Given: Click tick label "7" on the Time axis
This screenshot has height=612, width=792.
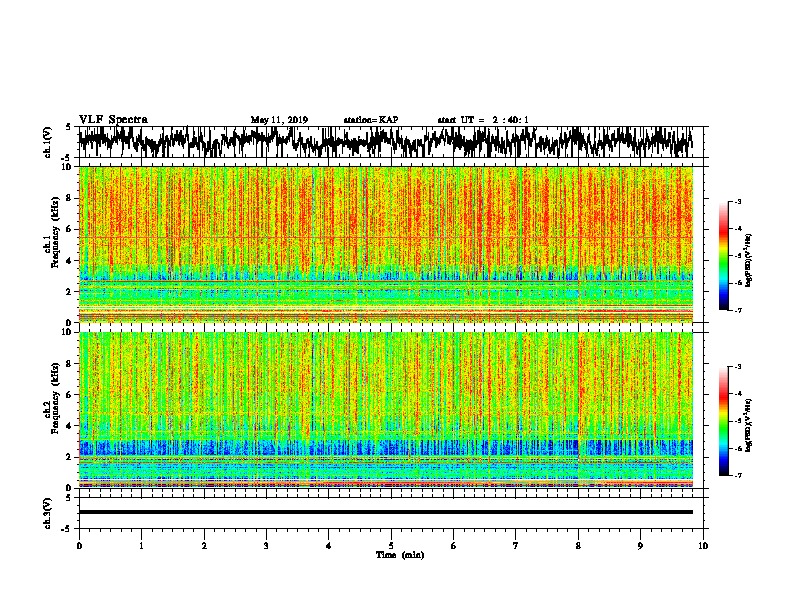Looking at the screenshot, I should [516, 546].
